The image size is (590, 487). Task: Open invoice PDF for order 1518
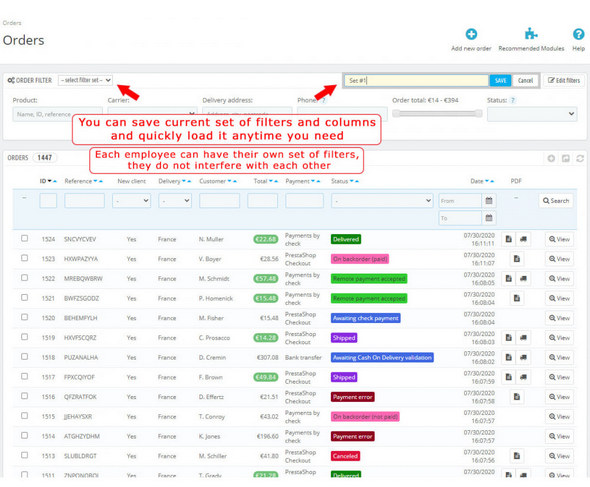click(x=509, y=357)
